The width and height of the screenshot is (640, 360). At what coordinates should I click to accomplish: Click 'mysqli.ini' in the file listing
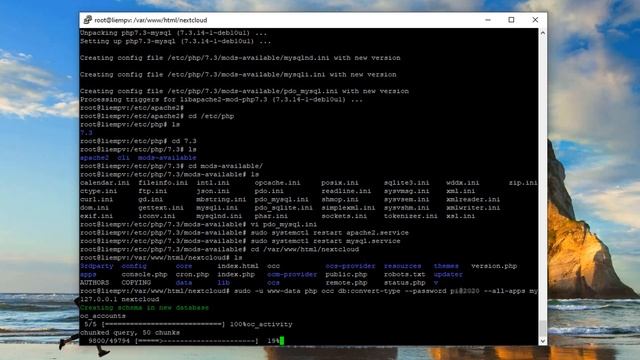click(x=217, y=208)
